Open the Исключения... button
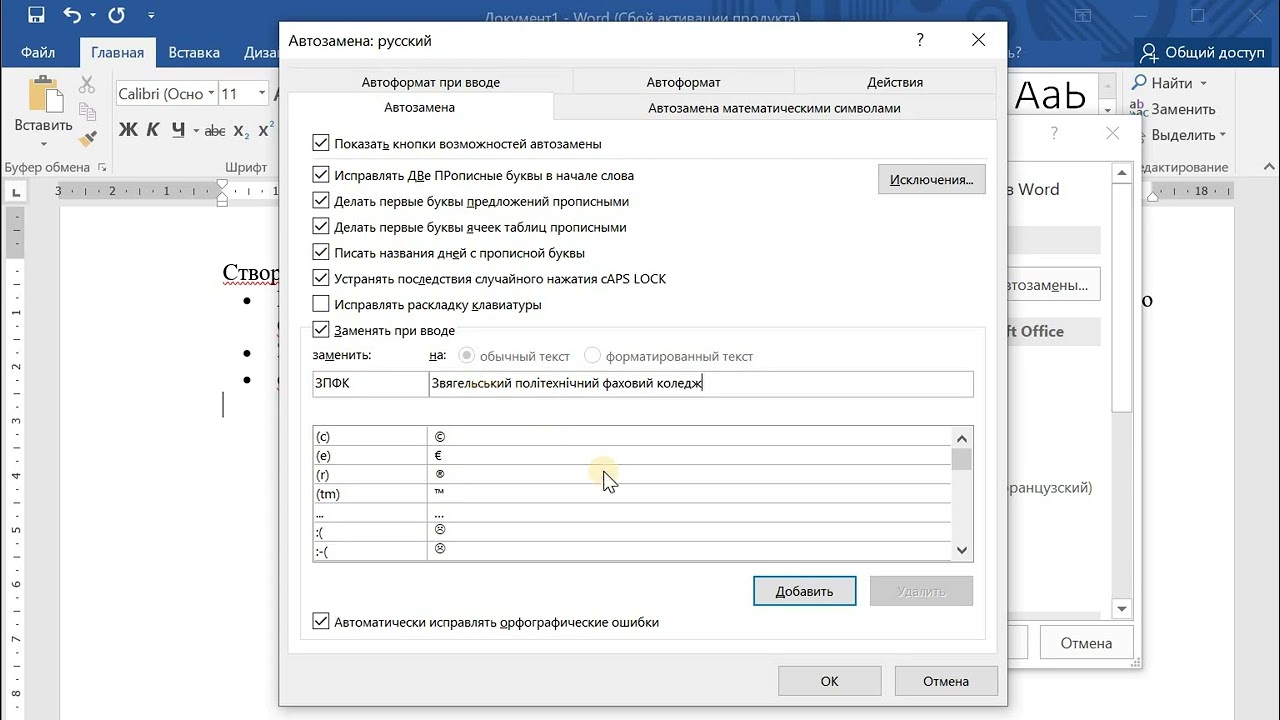 point(932,180)
